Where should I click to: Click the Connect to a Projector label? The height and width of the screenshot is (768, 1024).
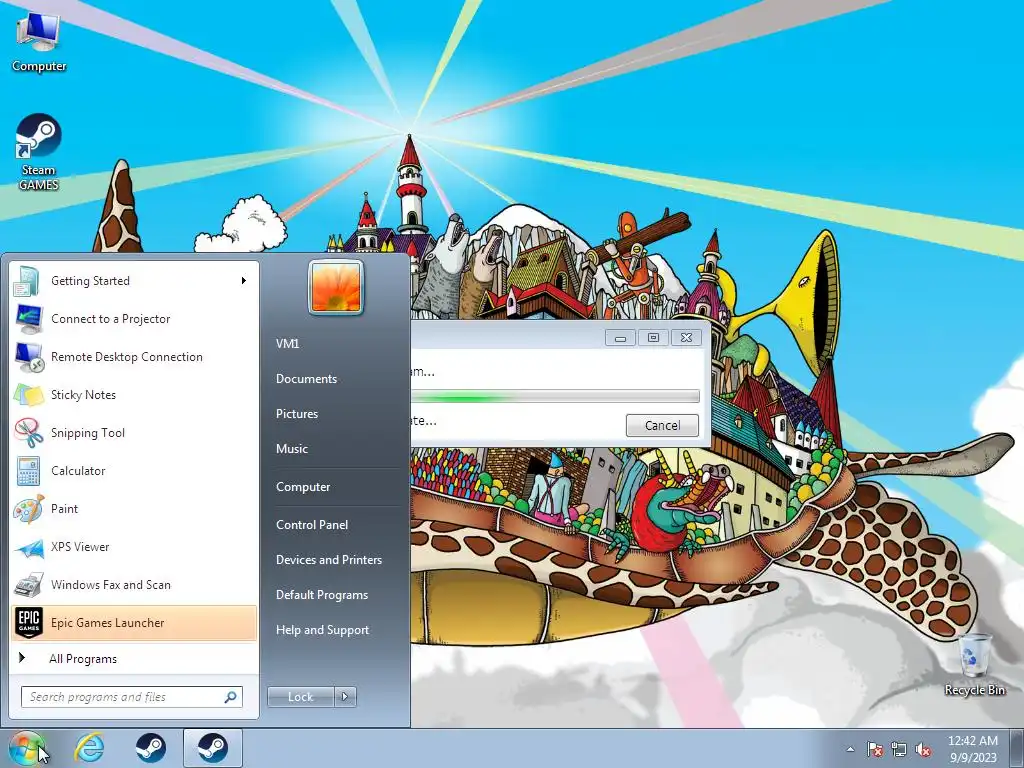110,319
